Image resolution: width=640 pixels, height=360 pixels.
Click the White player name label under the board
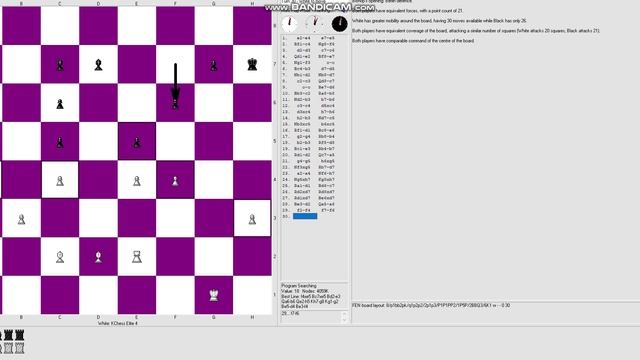point(118,323)
